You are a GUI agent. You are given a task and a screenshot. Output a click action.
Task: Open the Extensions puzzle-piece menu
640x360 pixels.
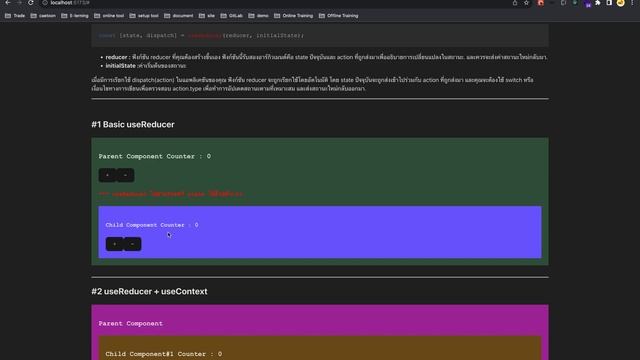click(x=598, y=3)
